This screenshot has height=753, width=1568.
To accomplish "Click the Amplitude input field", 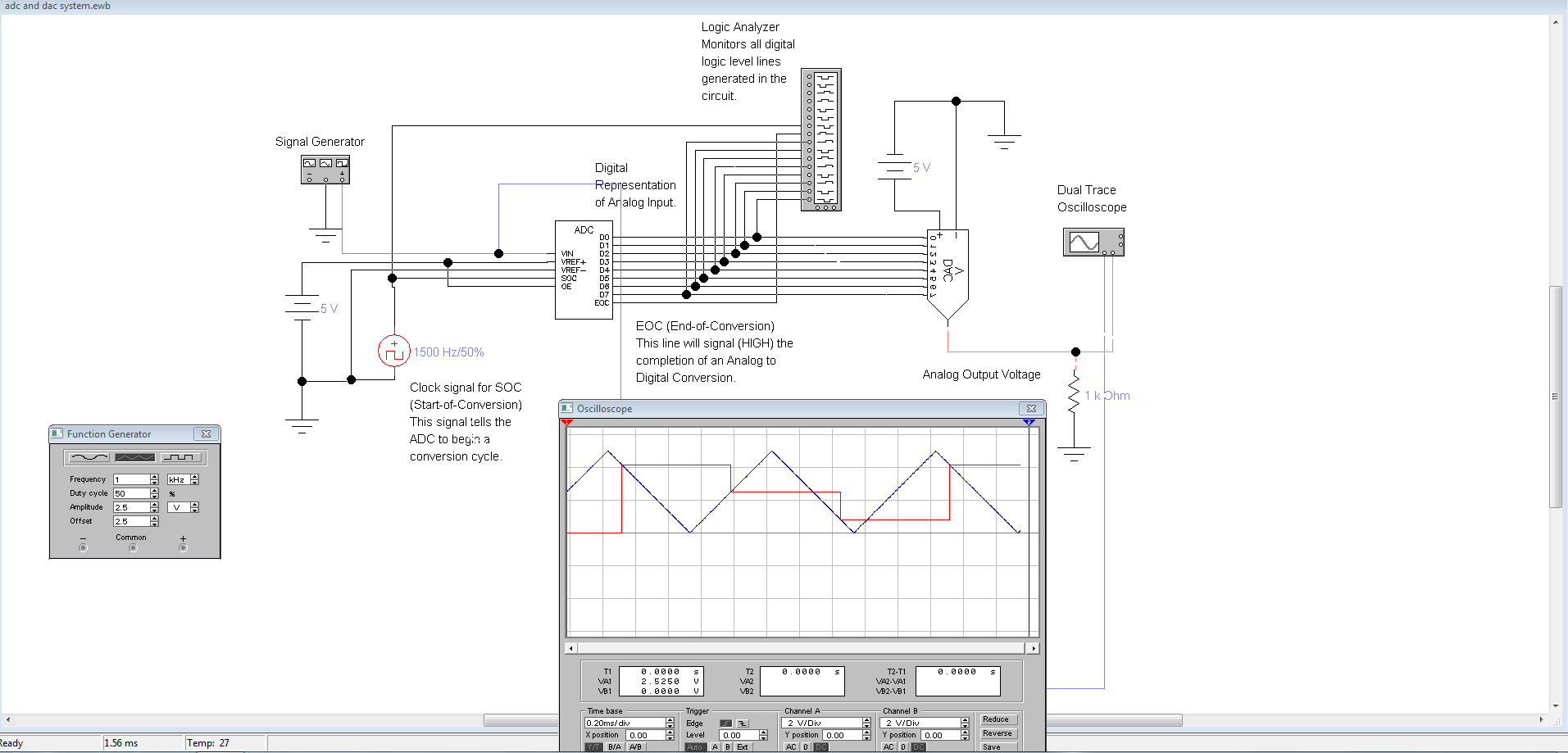I will click(x=131, y=507).
